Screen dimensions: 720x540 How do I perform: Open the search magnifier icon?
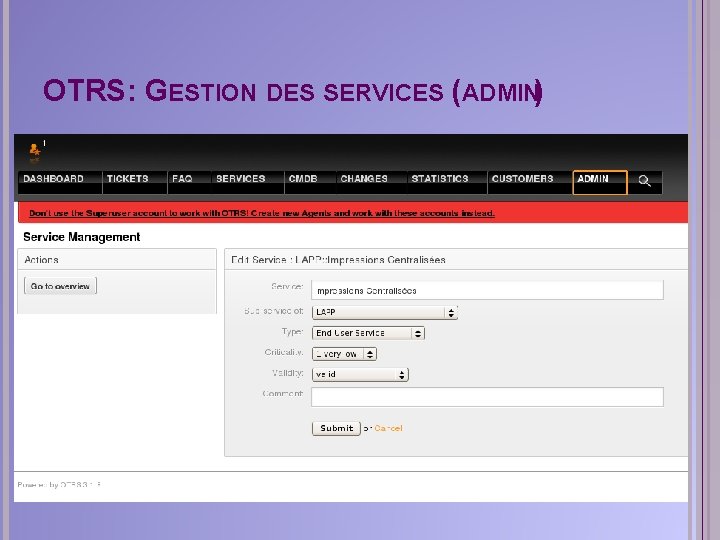coord(645,181)
